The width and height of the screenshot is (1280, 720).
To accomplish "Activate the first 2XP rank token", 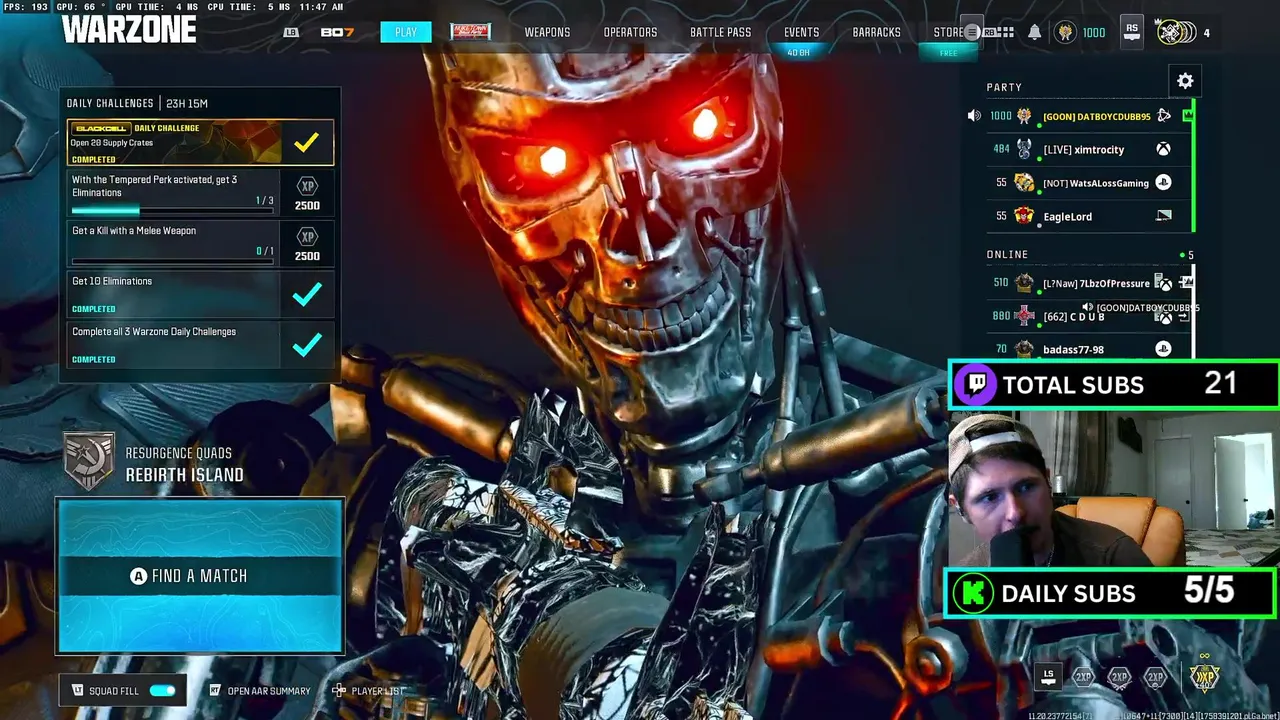I will point(1083,677).
